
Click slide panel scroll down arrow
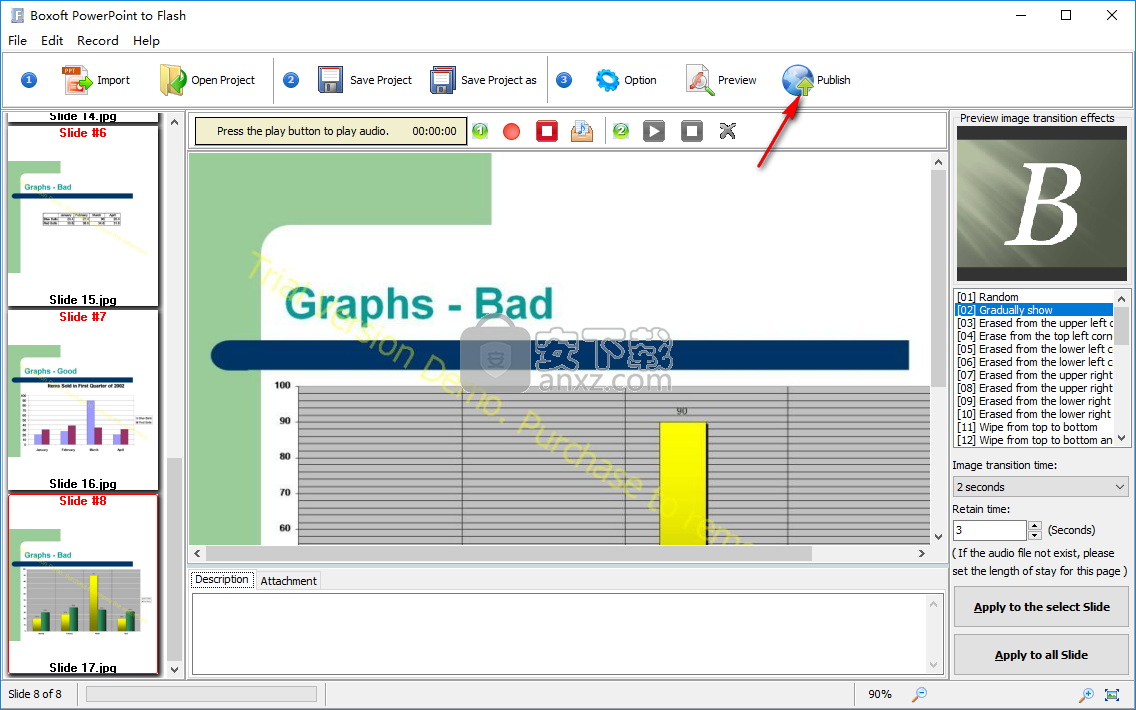click(174, 670)
